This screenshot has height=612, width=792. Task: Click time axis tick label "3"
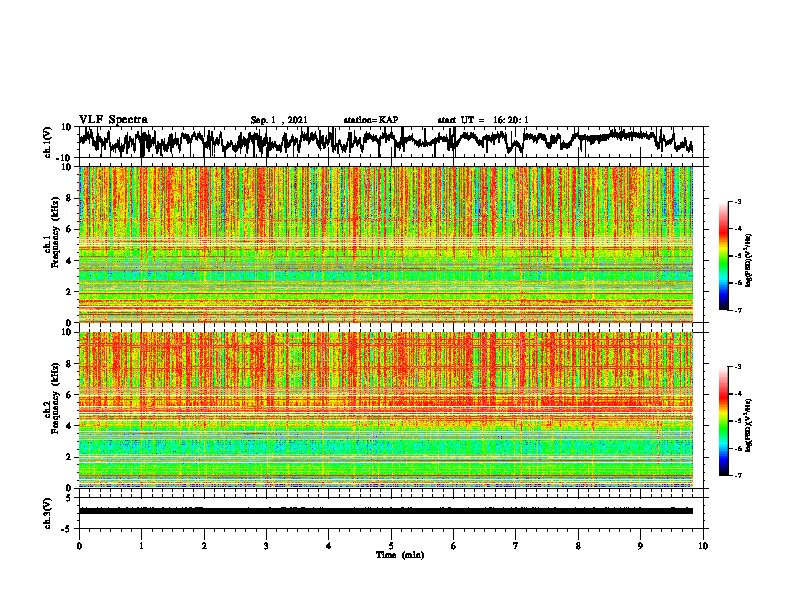[266, 546]
